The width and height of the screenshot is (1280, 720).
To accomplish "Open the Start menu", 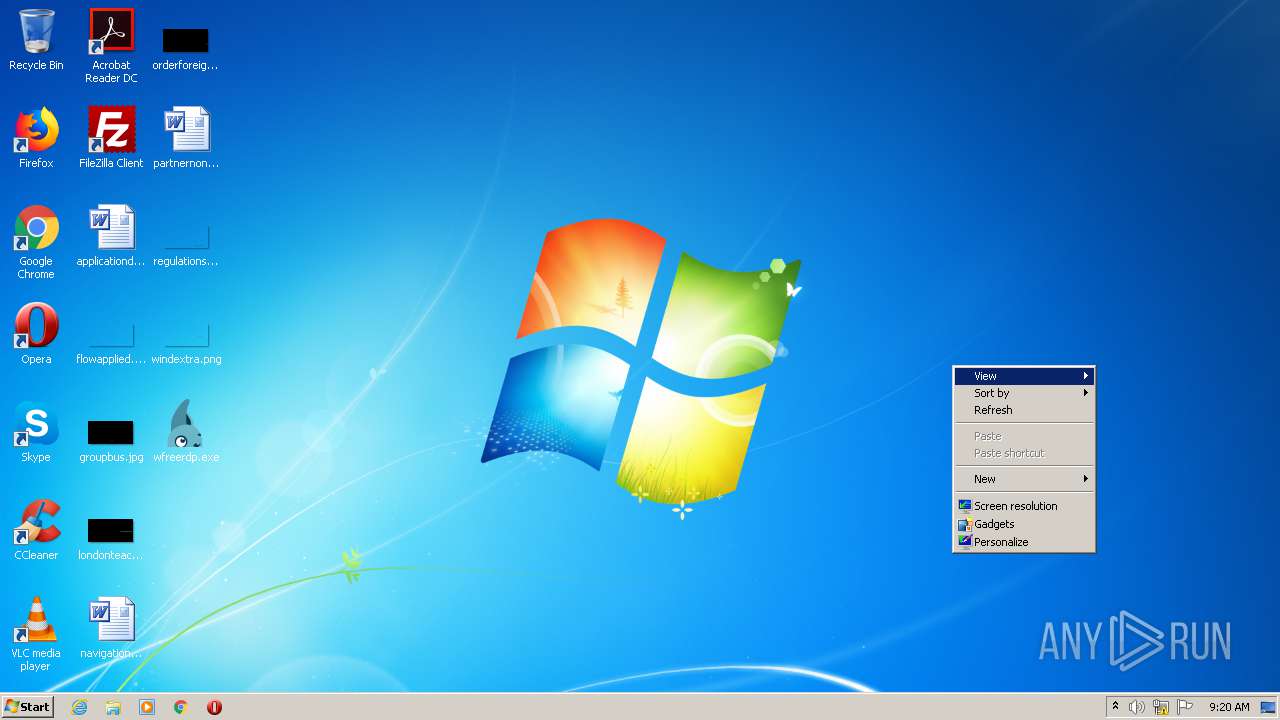I will click(x=28, y=707).
